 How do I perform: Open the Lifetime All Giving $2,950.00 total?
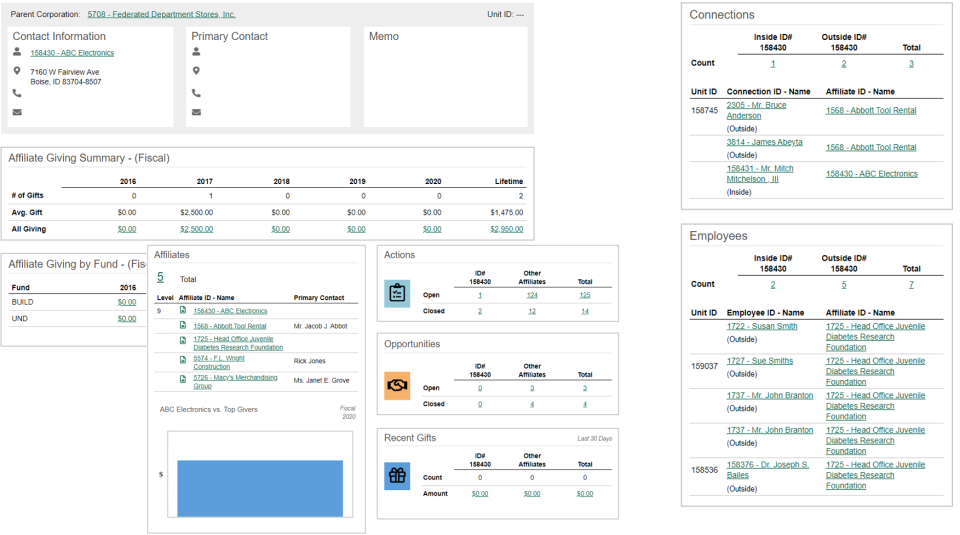pyautogui.click(x=507, y=229)
